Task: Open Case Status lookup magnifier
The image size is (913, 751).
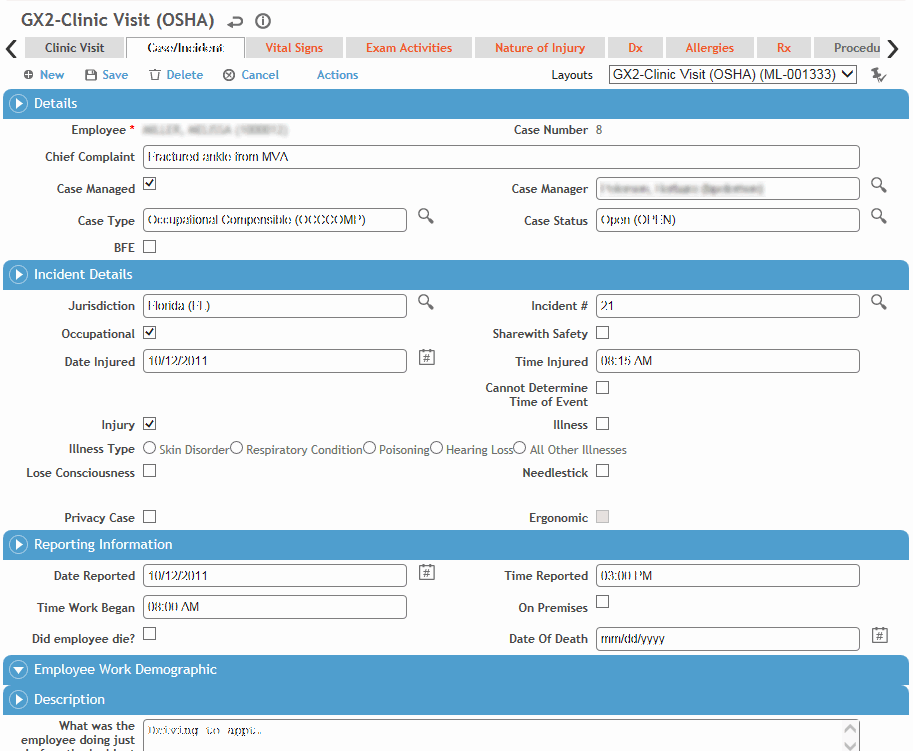Action: click(x=879, y=216)
